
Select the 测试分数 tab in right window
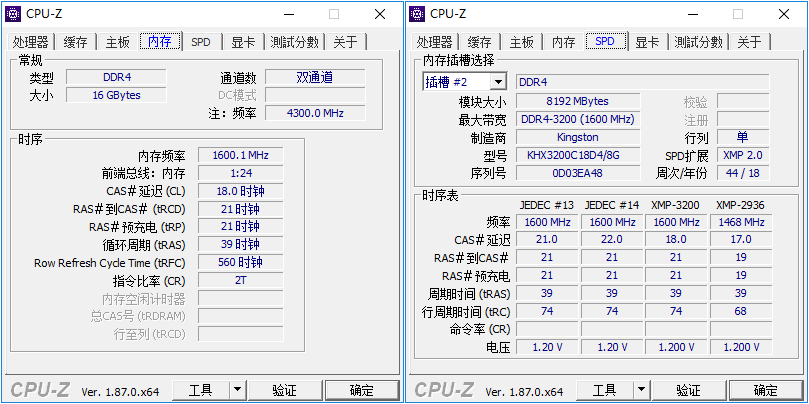[x=699, y=42]
